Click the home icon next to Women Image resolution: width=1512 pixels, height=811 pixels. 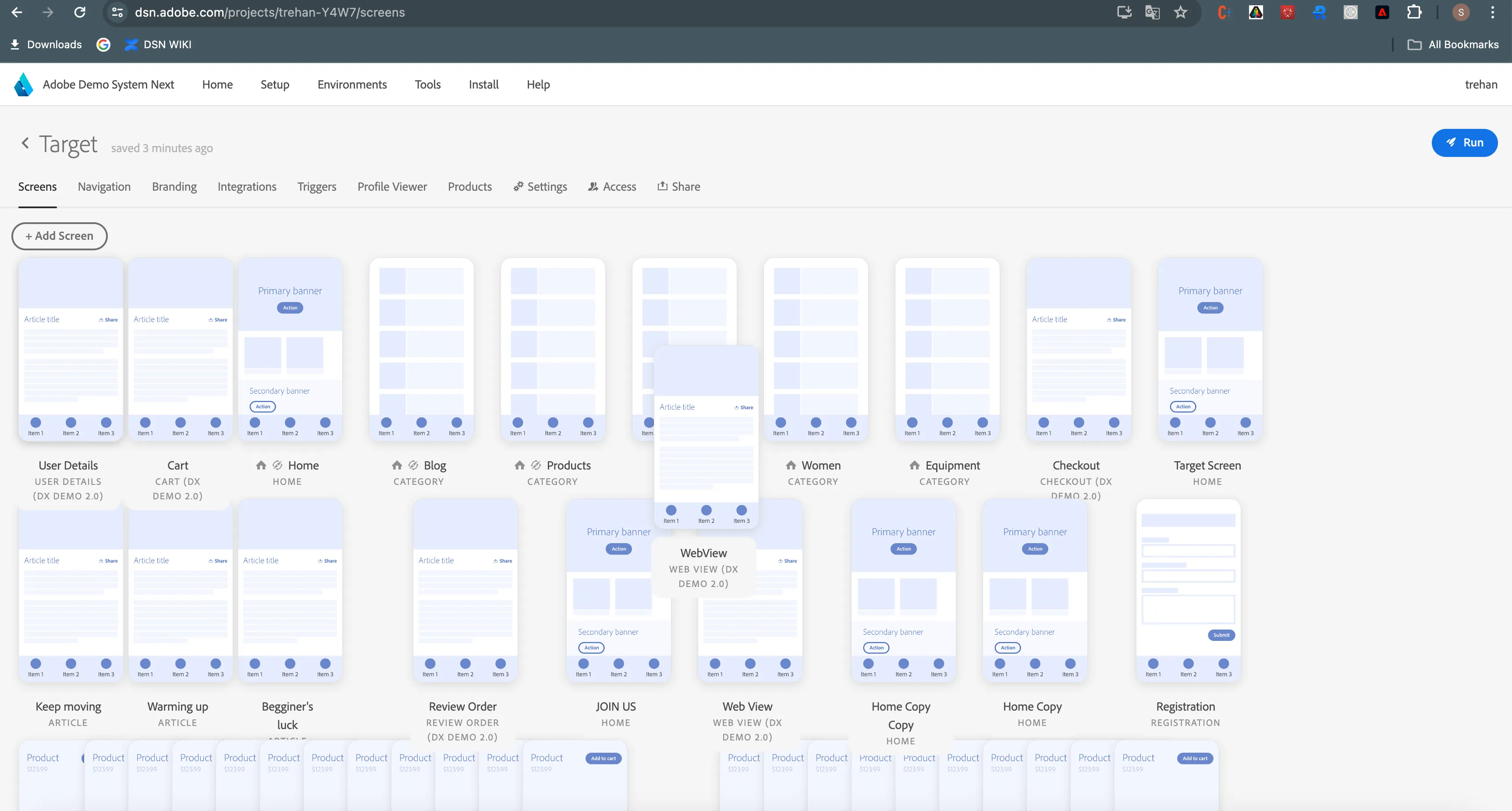tap(791, 465)
